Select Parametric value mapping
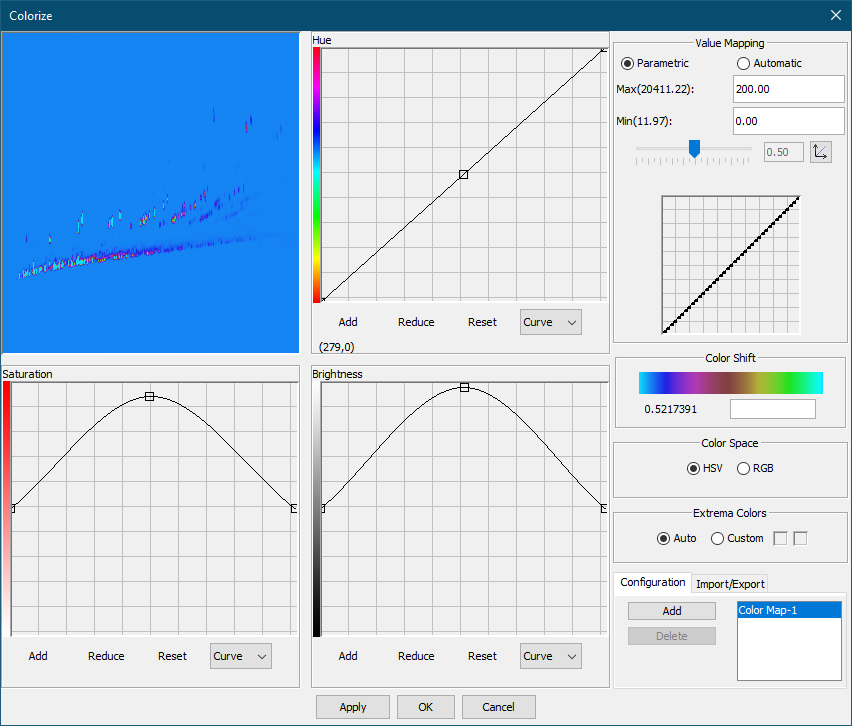Screen dimensions: 852x726 [628, 63]
